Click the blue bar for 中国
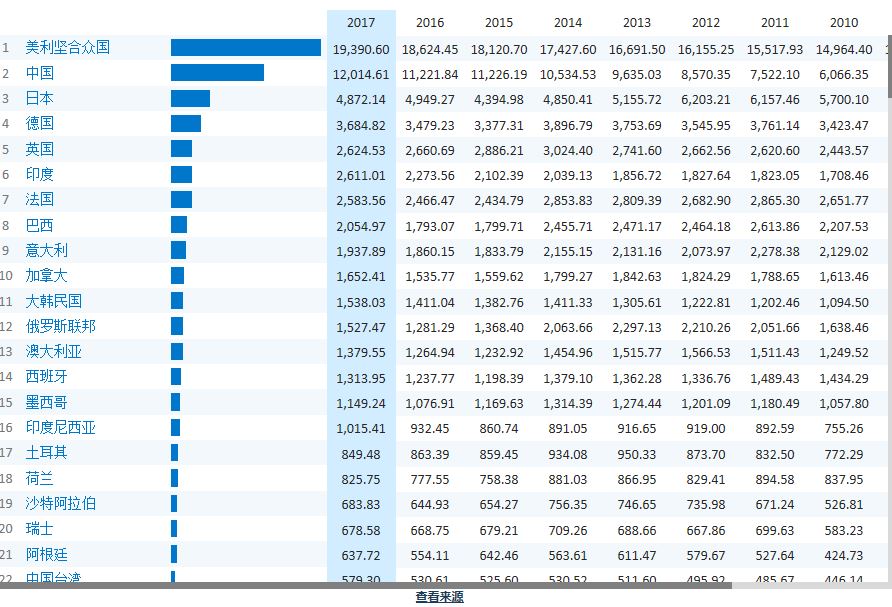Viewport: 892px width, 607px height. tap(217, 73)
